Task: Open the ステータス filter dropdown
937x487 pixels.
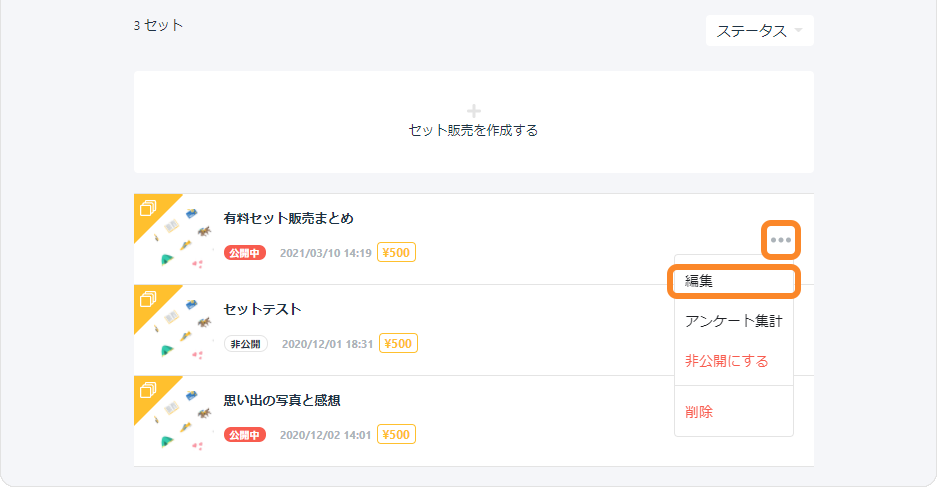Action: [760, 31]
